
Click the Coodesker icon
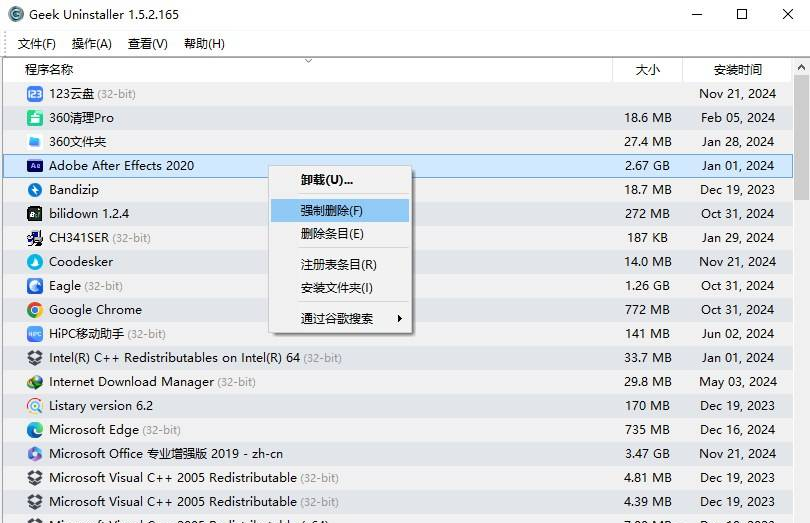[35, 262]
